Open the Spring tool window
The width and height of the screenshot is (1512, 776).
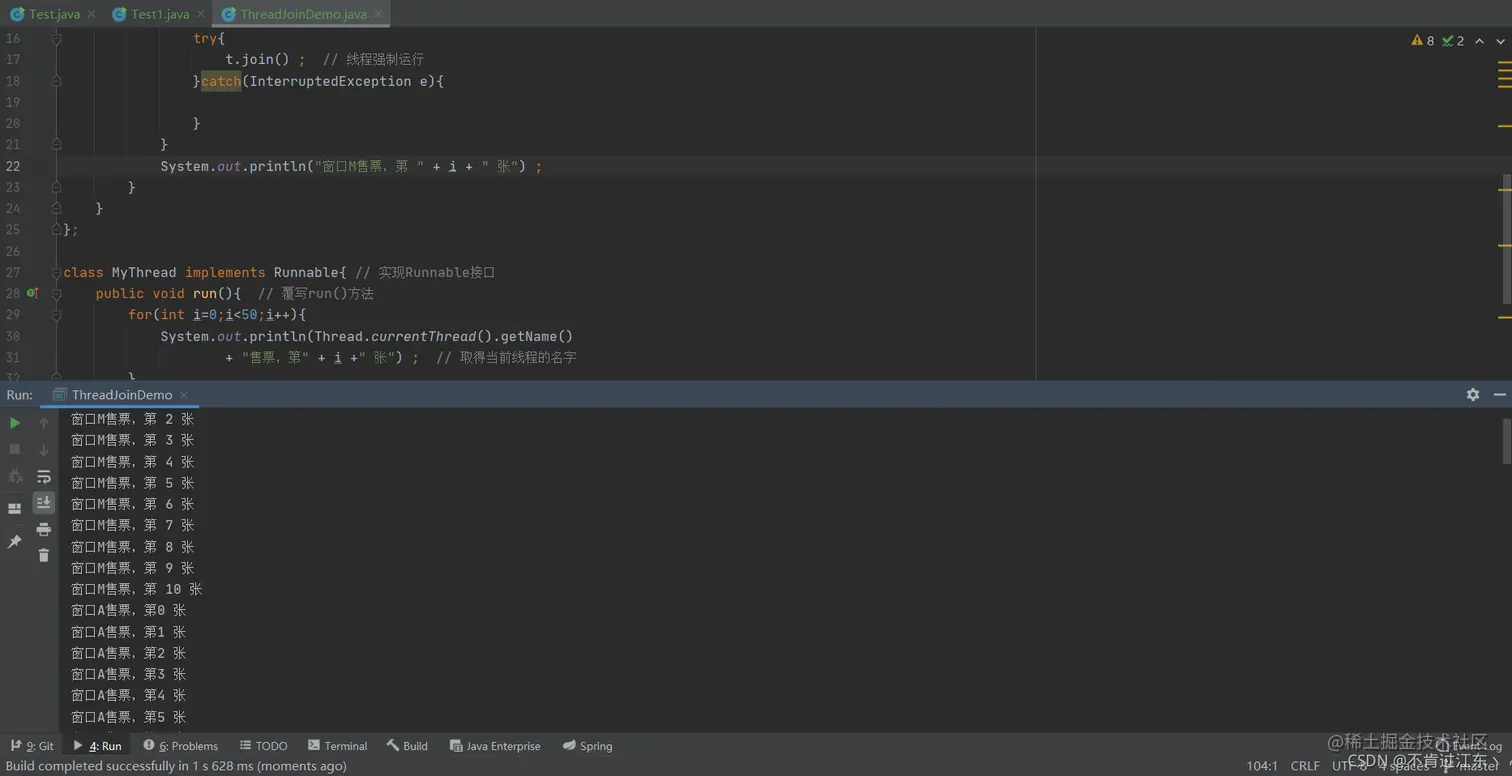point(587,746)
